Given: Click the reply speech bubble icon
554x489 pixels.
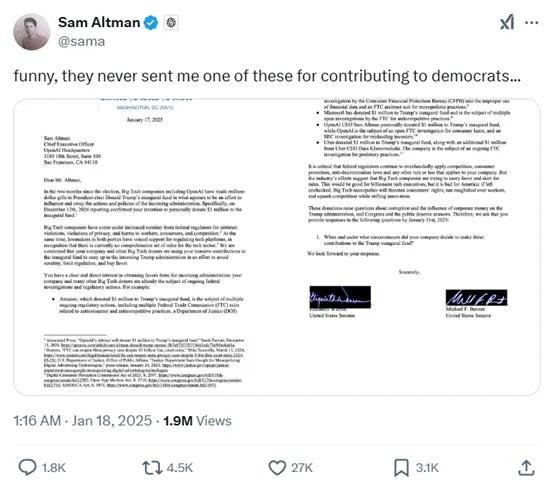Looking at the screenshot, I should click(27, 467).
